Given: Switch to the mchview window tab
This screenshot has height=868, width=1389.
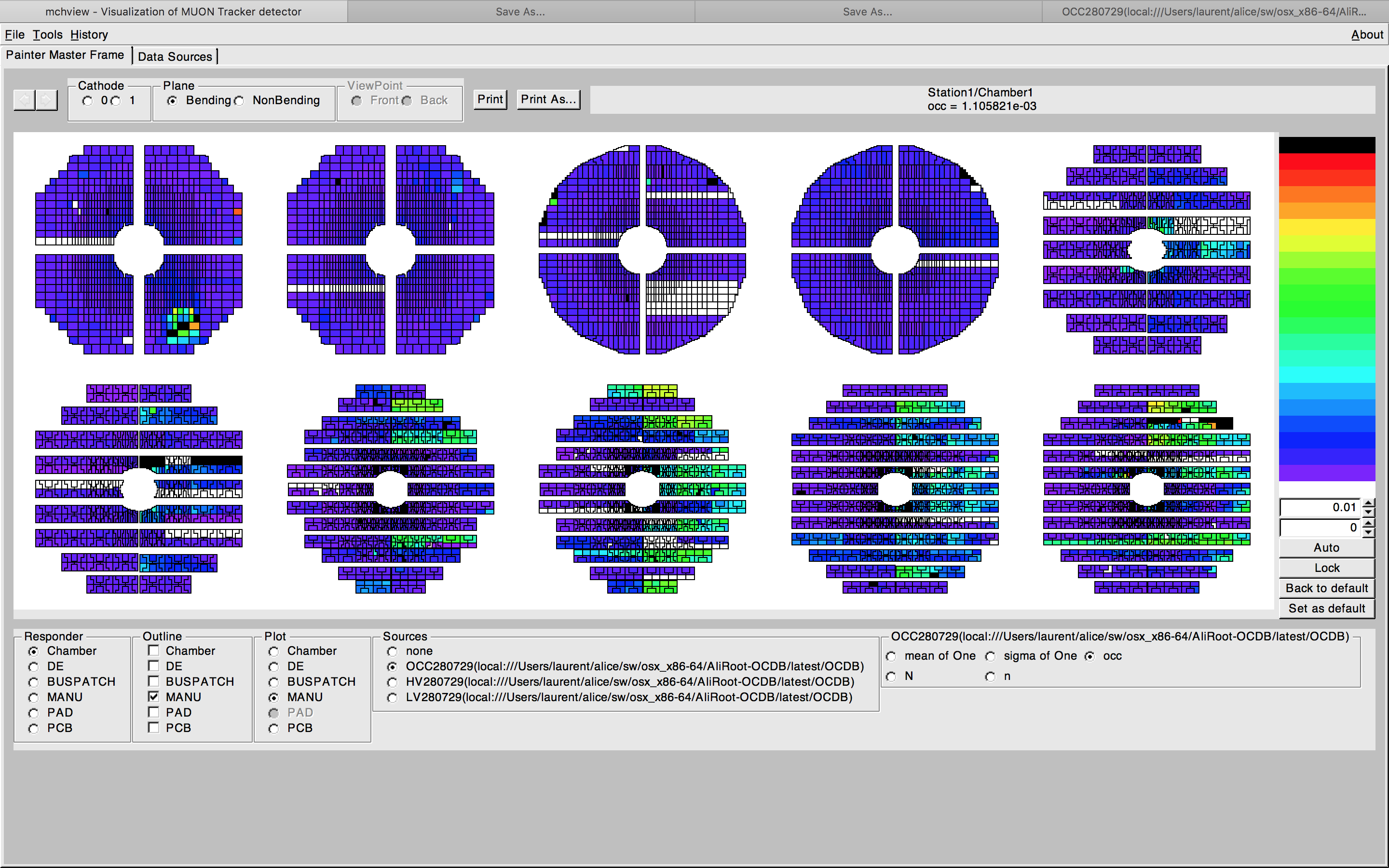Looking at the screenshot, I should tap(173, 12).
